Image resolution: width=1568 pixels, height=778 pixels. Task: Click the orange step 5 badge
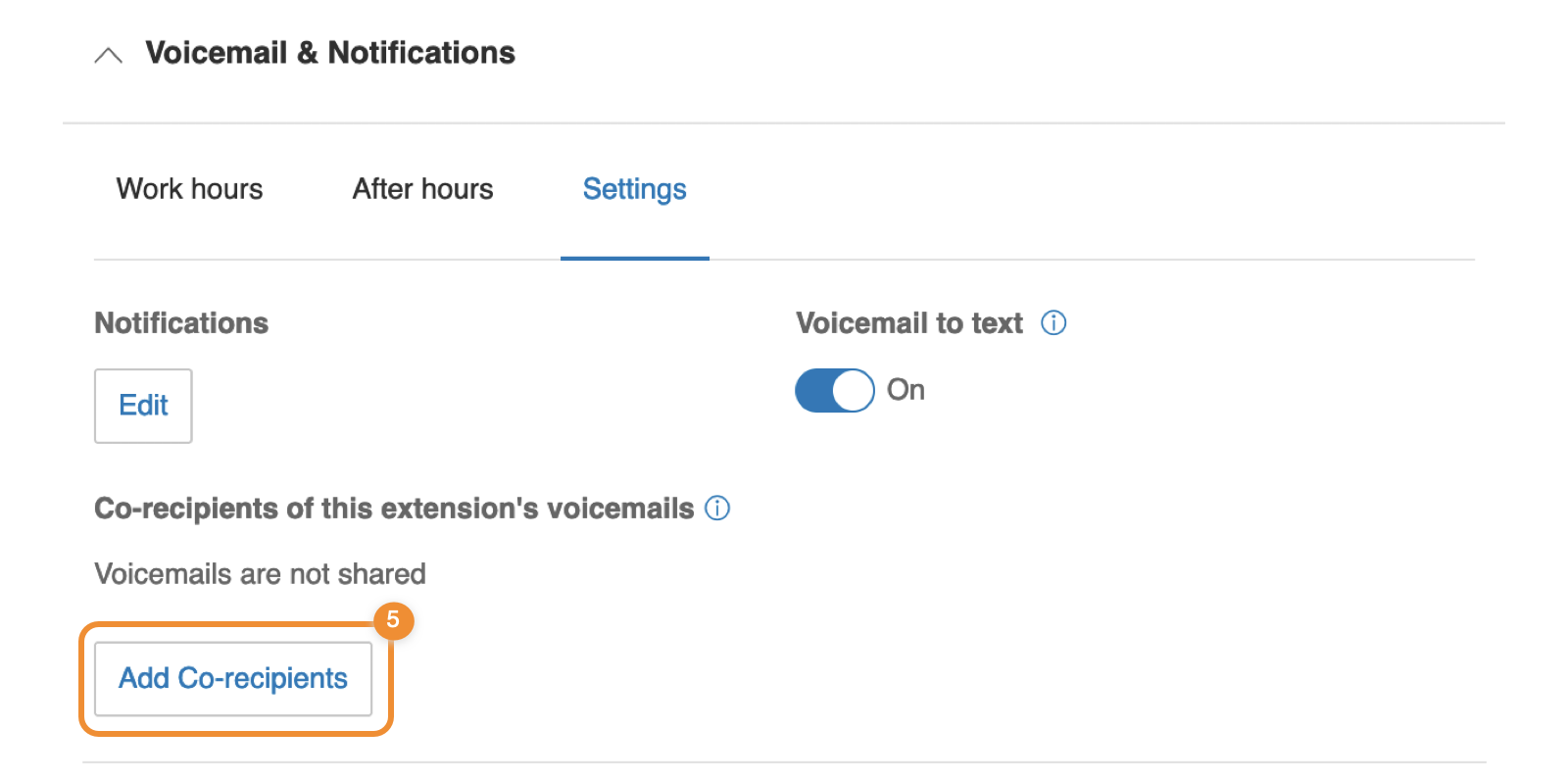point(393,620)
